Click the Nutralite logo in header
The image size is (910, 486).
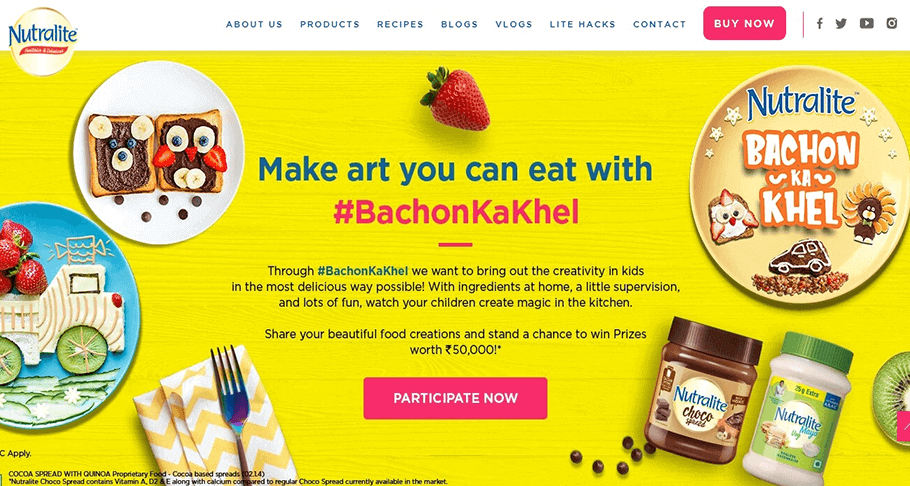click(42, 42)
